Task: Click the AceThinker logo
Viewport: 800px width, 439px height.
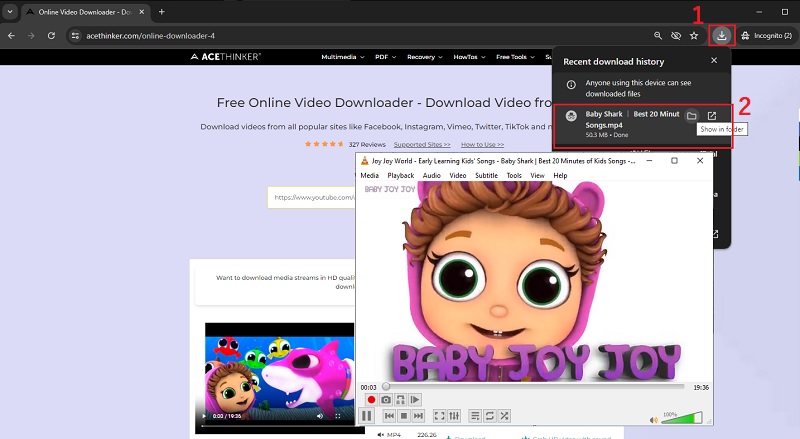Action: click(226, 57)
